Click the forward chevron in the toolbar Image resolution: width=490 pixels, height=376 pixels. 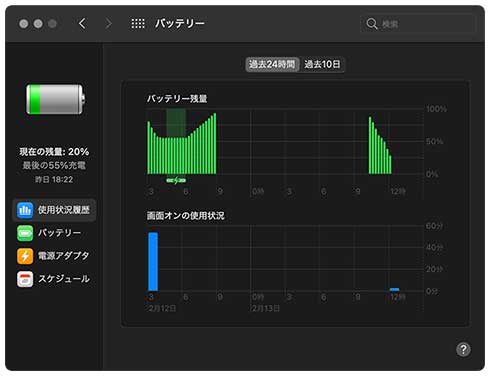pyautogui.click(x=108, y=24)
